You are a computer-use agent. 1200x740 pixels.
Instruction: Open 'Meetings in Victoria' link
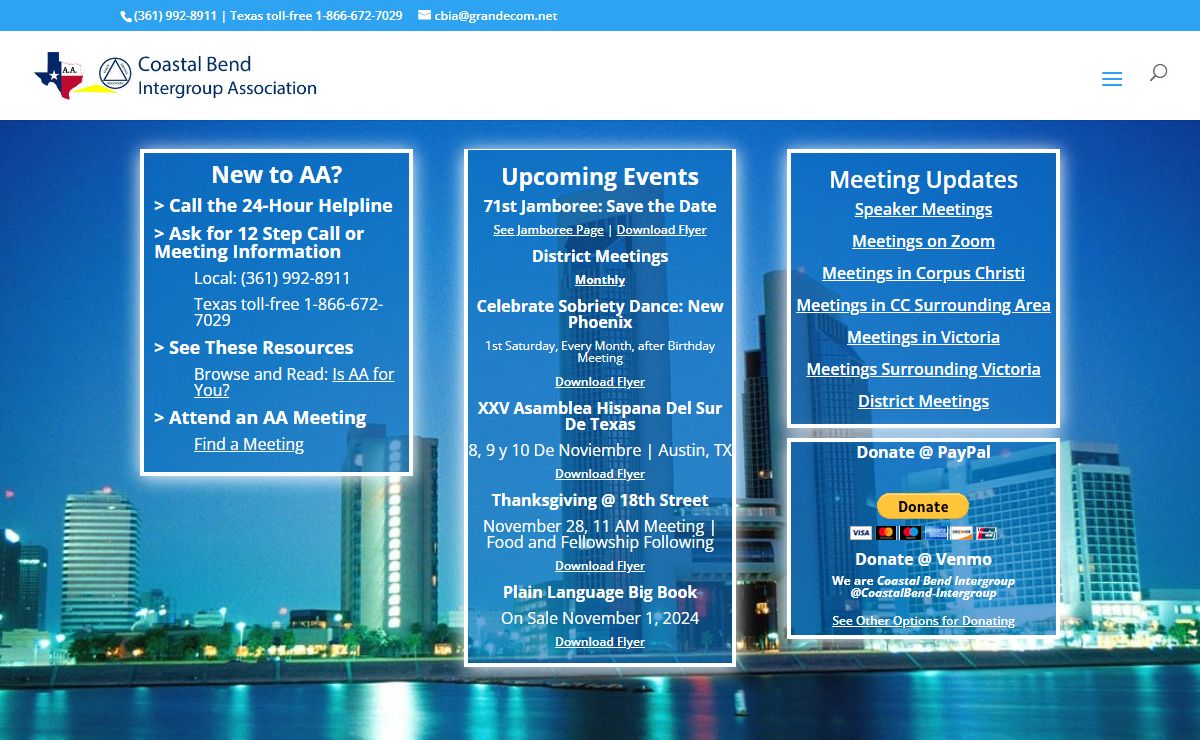click(923, 337)
